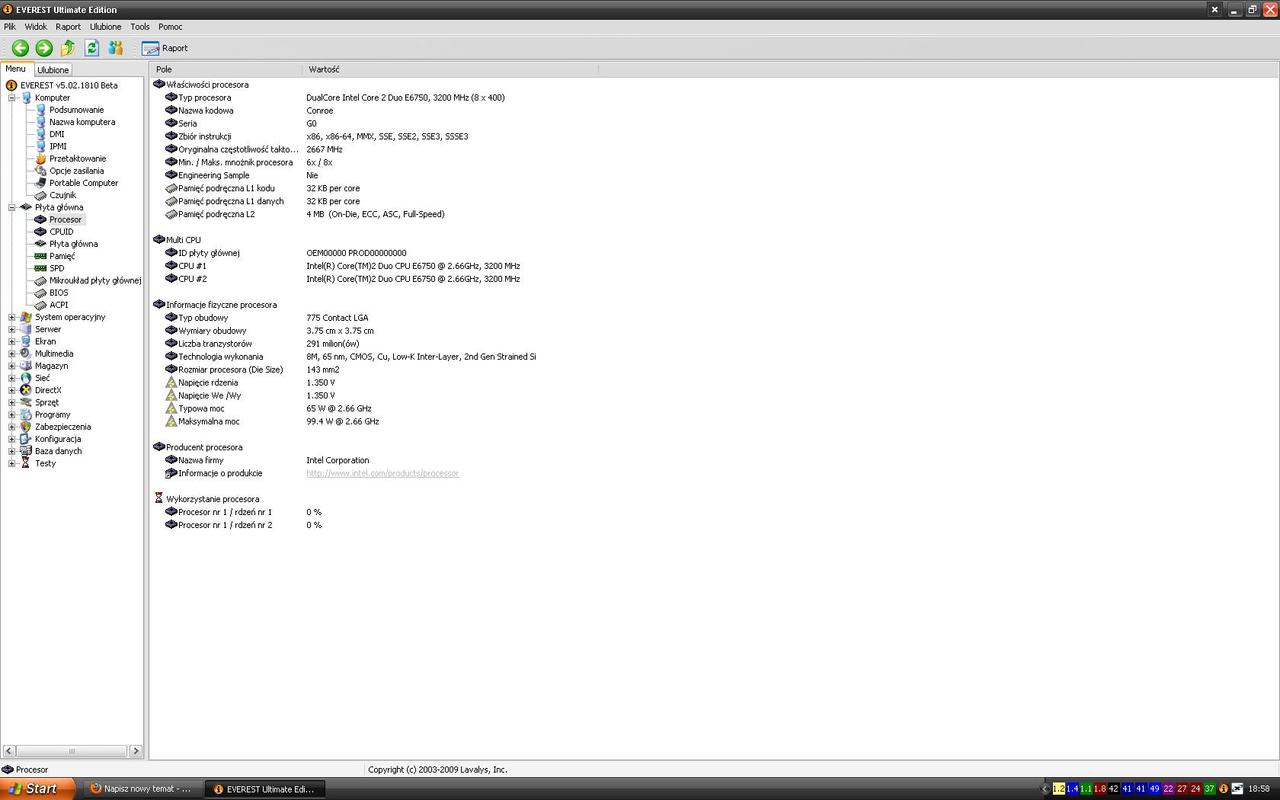
Task: Collapse the Komputer tree branch
Action: [x=12, y=98]
